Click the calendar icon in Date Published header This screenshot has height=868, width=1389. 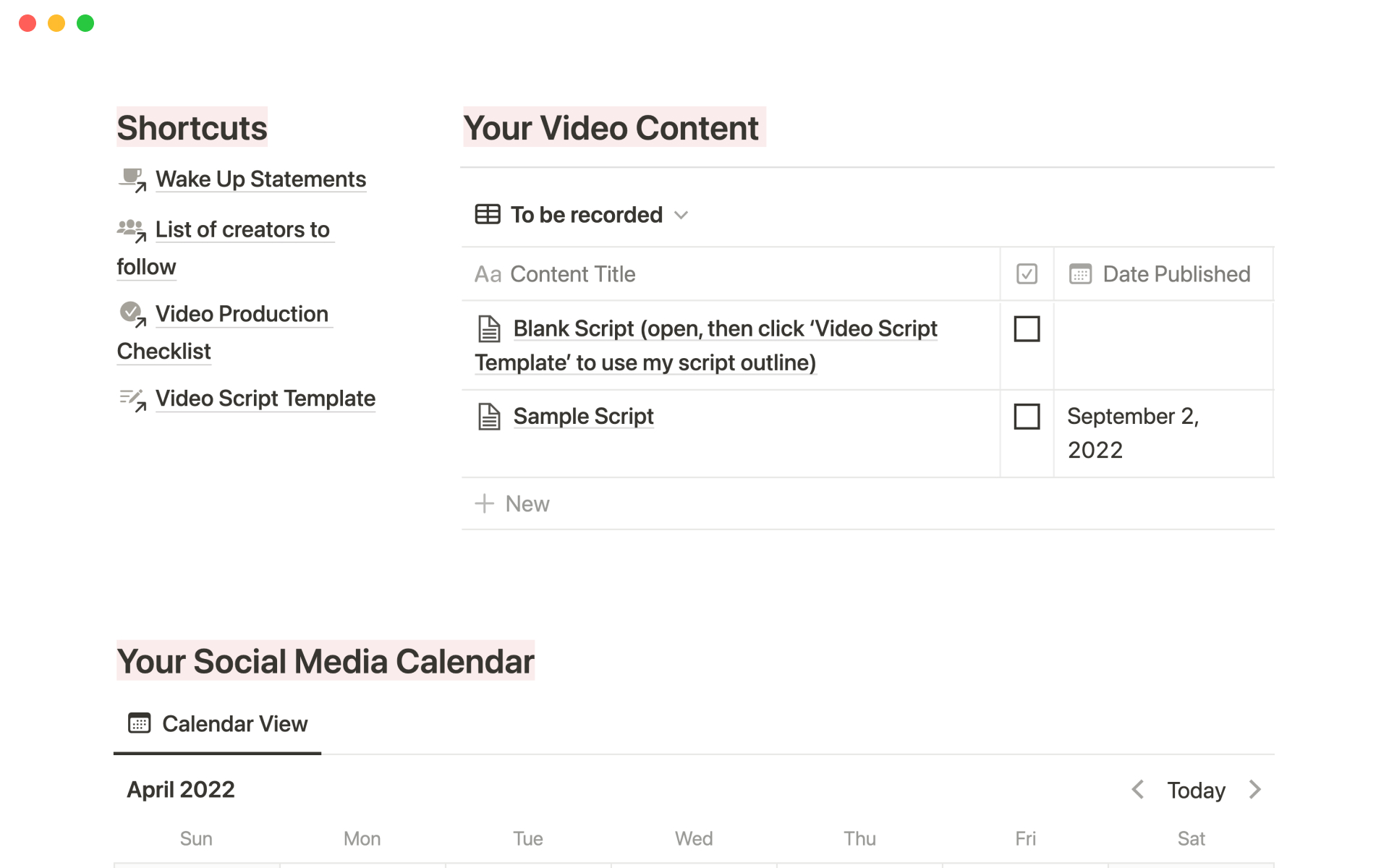click(x=1080, y=274)
